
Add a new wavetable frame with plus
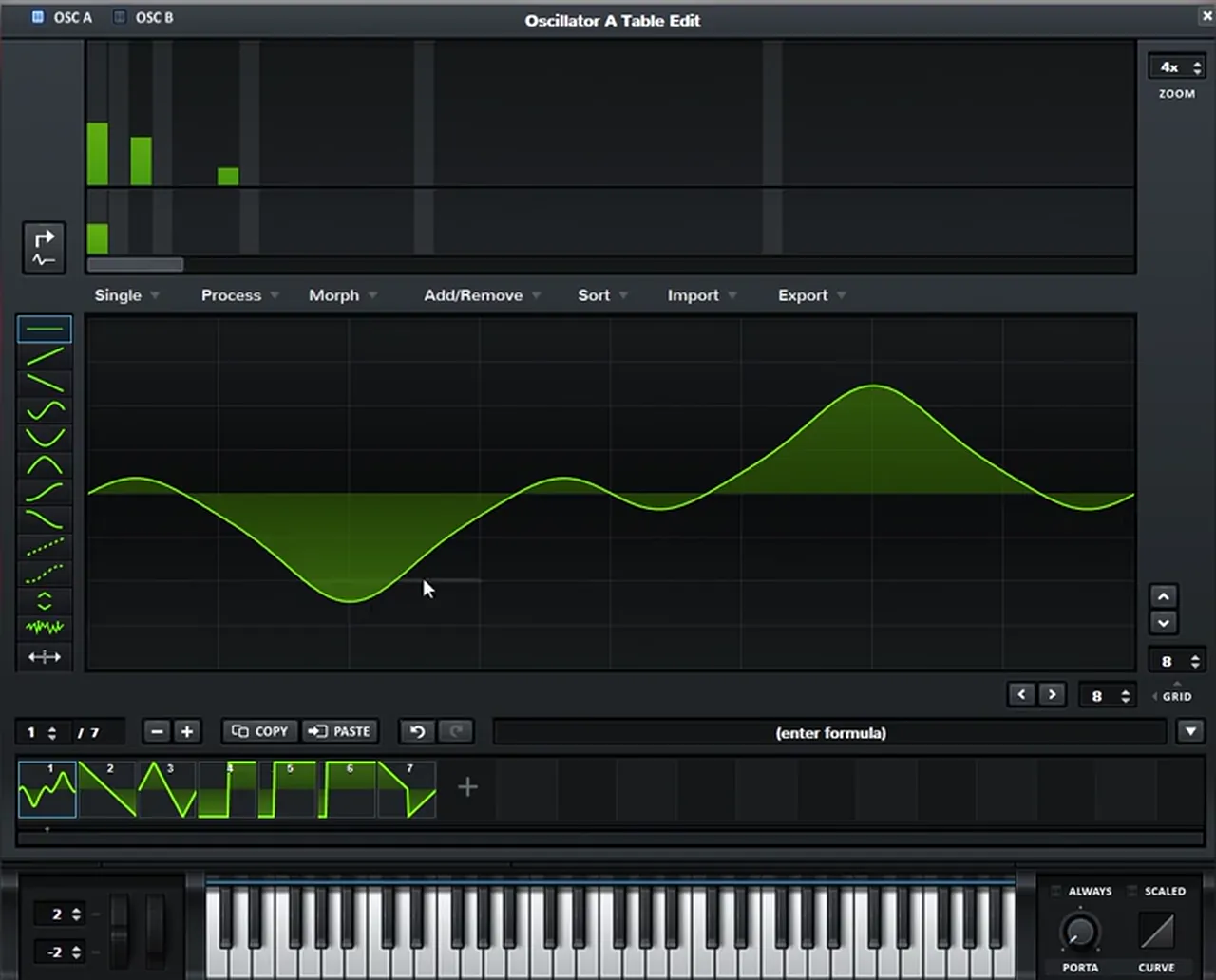click(467, 786)
